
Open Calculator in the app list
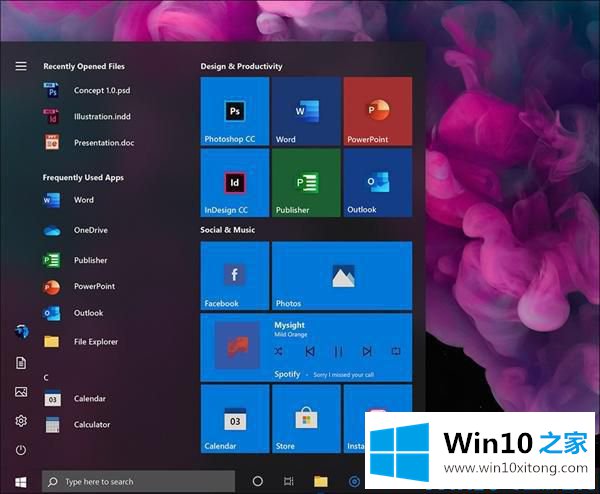point(77,425)
